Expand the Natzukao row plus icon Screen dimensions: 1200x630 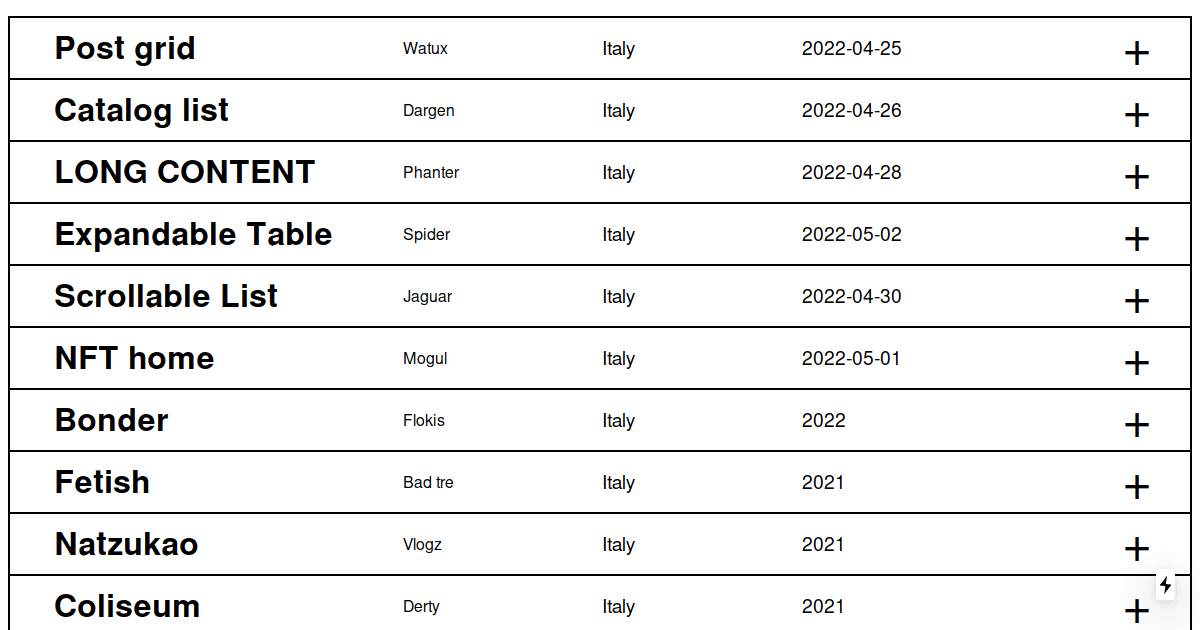1136,549
